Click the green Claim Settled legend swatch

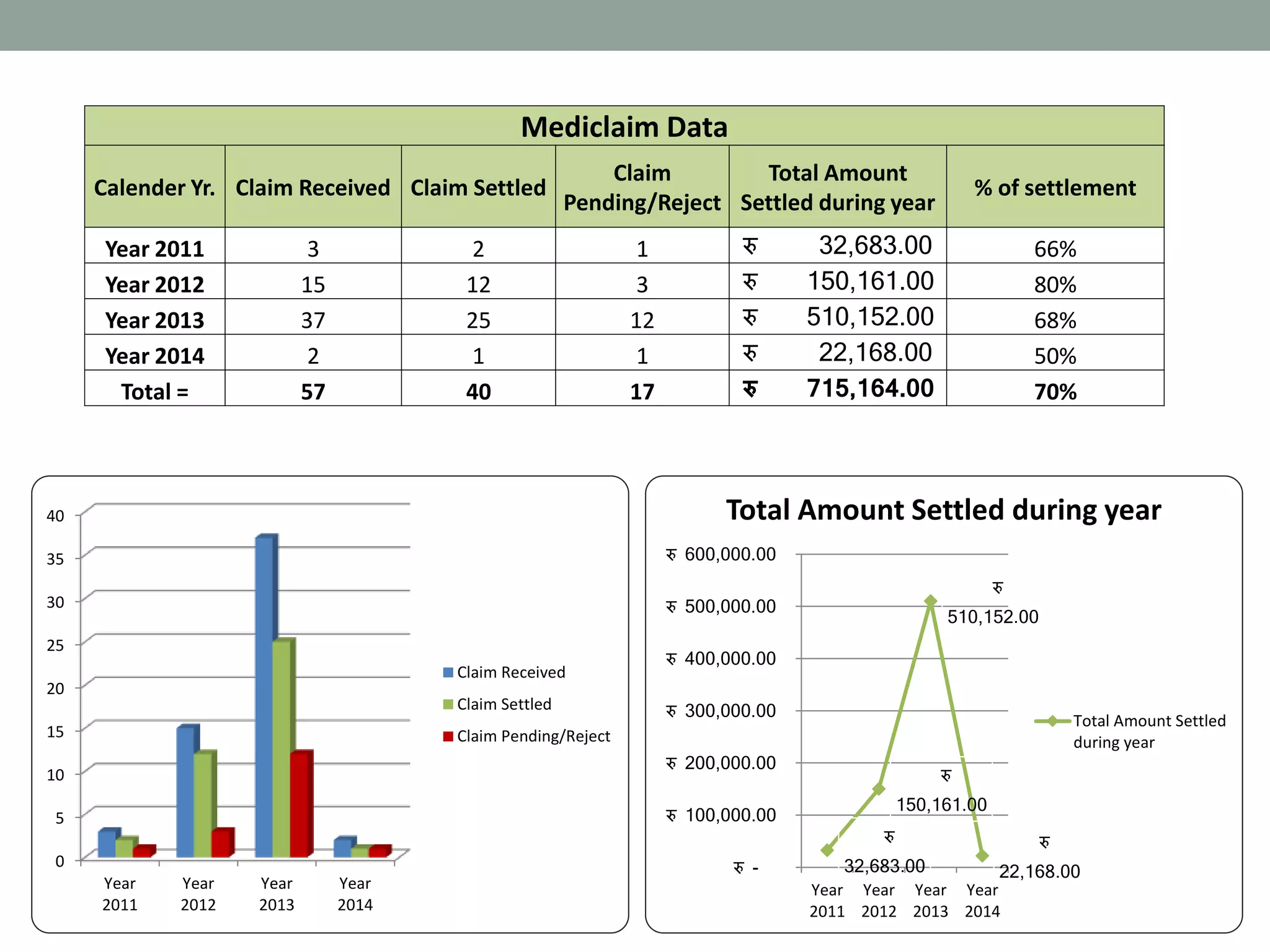coord(448,704)
